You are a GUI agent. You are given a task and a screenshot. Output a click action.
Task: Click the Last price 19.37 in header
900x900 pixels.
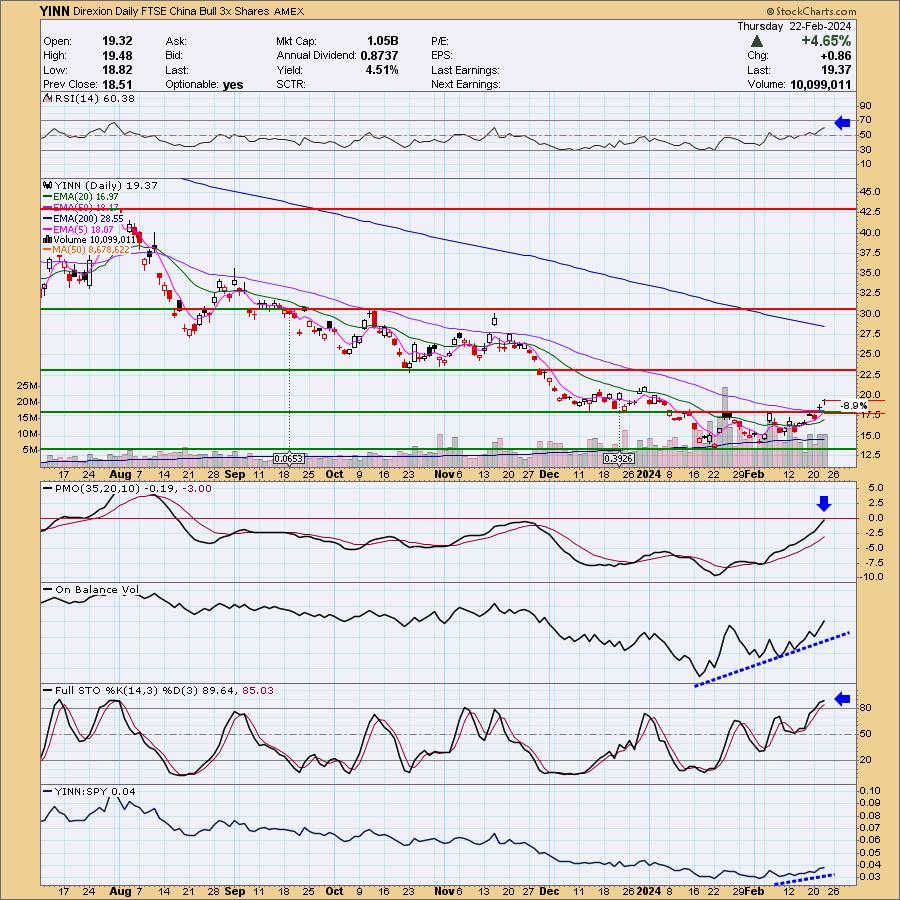(x=836, y=70)
